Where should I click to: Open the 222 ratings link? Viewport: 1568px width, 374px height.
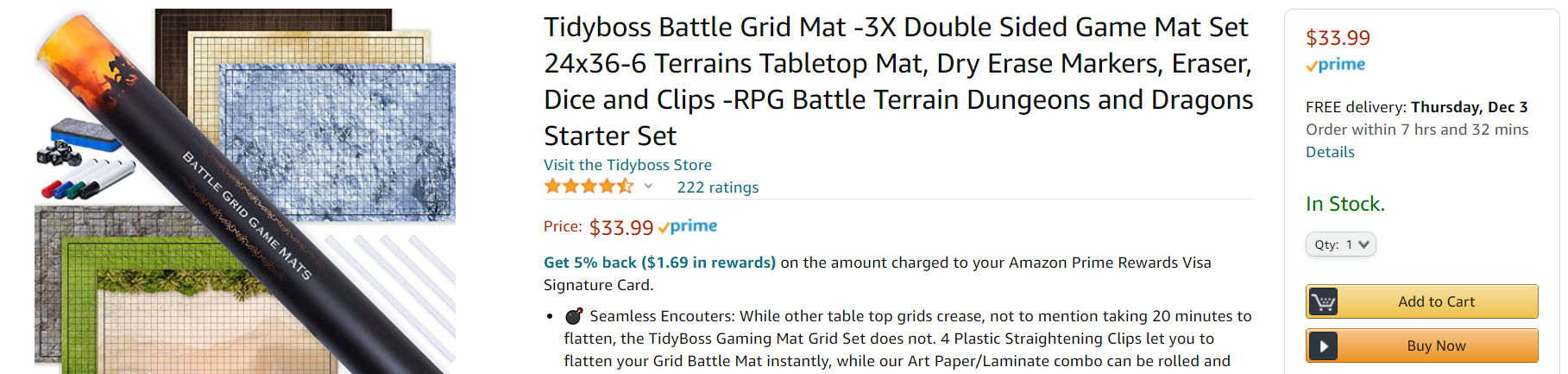[x=717, y=187]
